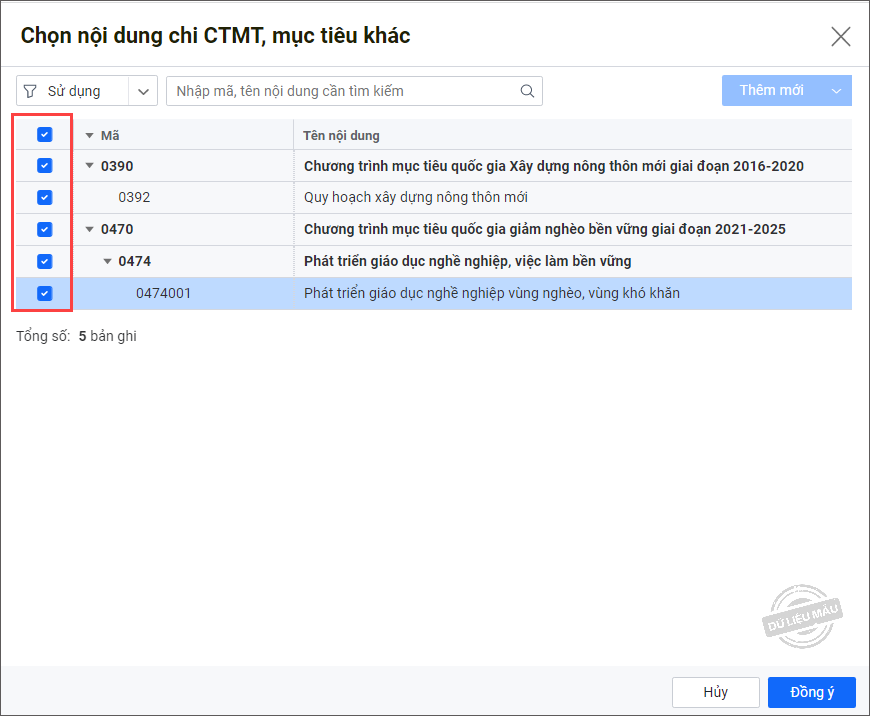This screenshot has width=870, height=716.
Task: Toggle the select-all header checkbox
Action: pyautogui.click(x=44, y=134)
